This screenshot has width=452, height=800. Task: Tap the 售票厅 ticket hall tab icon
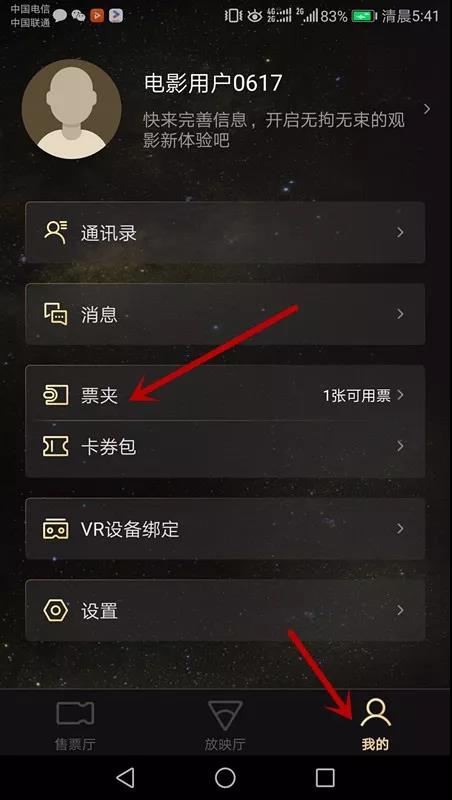[x=75, y=713]
